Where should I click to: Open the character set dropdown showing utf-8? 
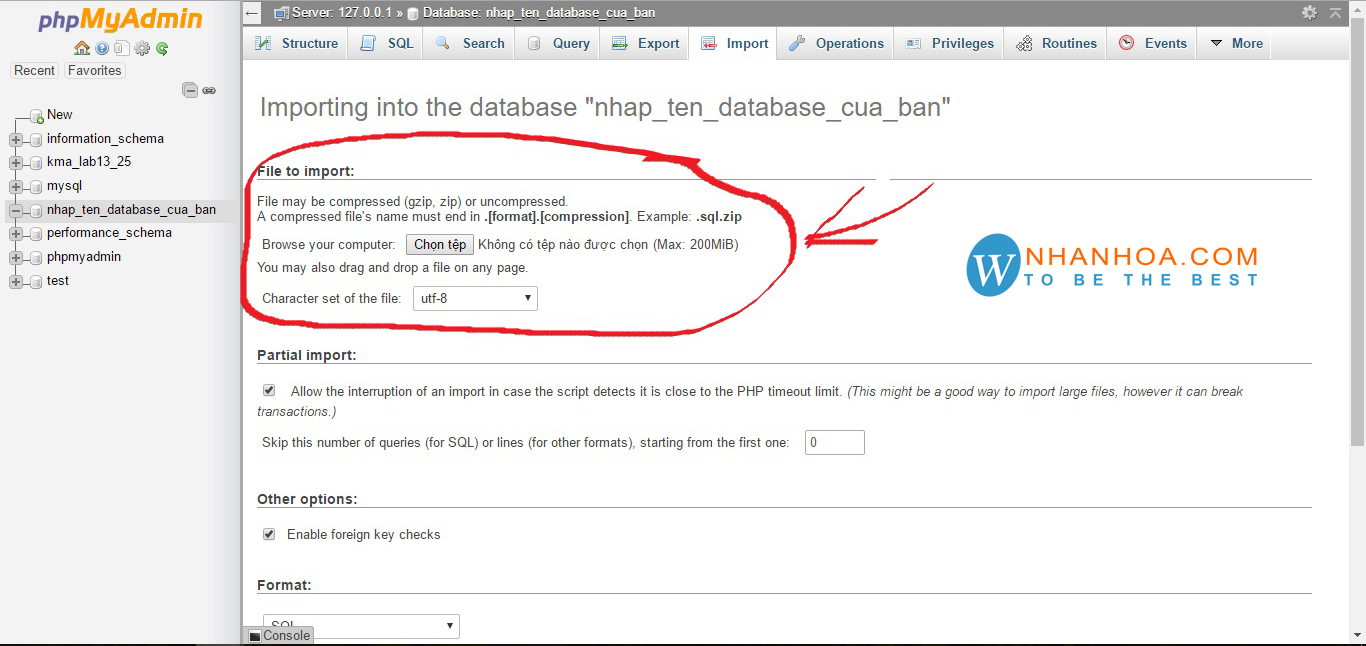[474, 298]
